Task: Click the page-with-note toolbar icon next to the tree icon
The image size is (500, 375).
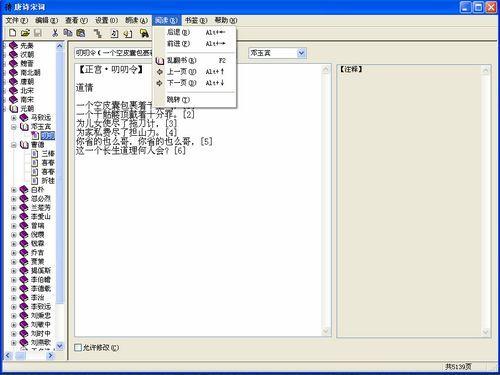Action: tap(114, 33)
